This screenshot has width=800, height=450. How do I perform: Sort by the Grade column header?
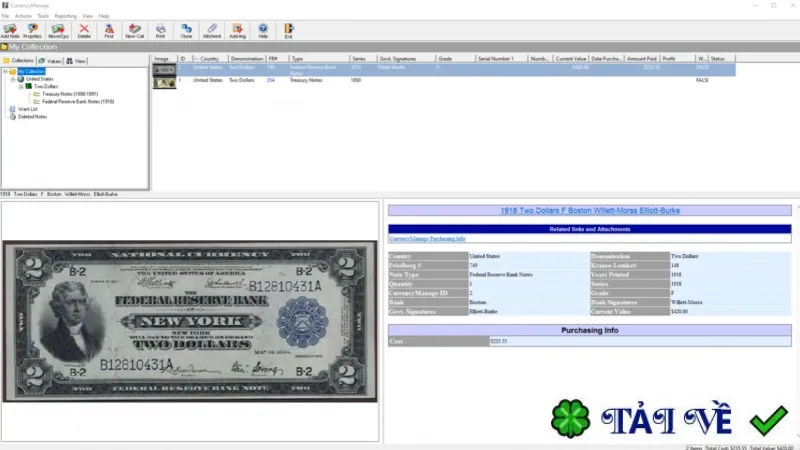click(455, 59)
